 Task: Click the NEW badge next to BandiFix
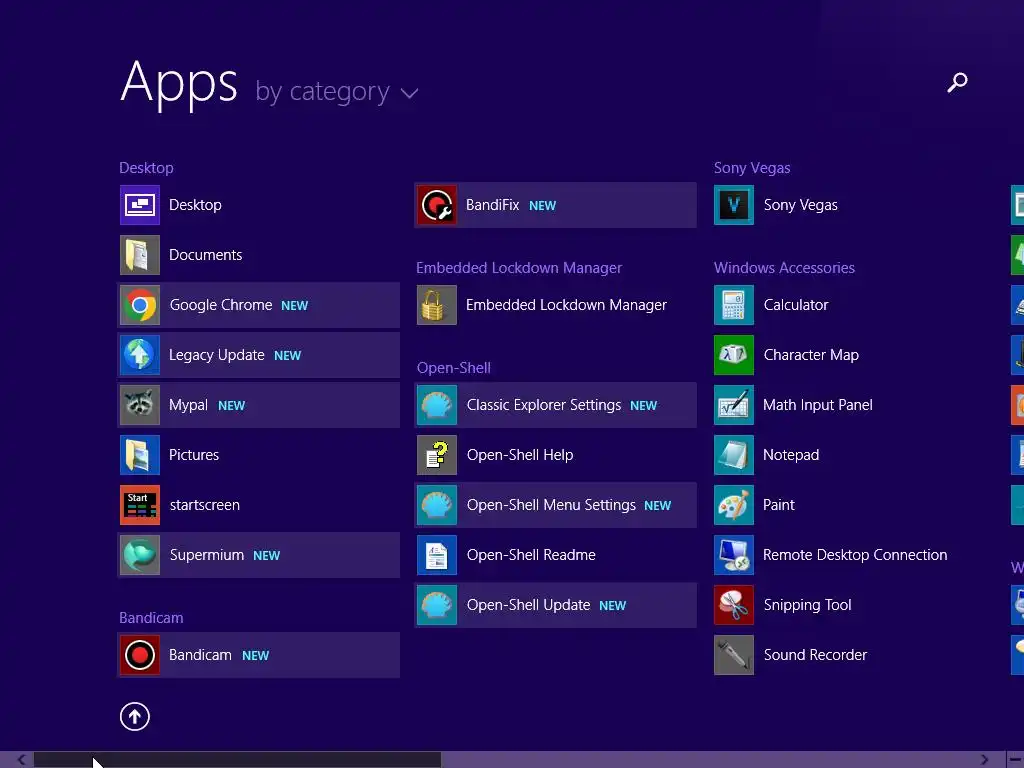[542, 206]
